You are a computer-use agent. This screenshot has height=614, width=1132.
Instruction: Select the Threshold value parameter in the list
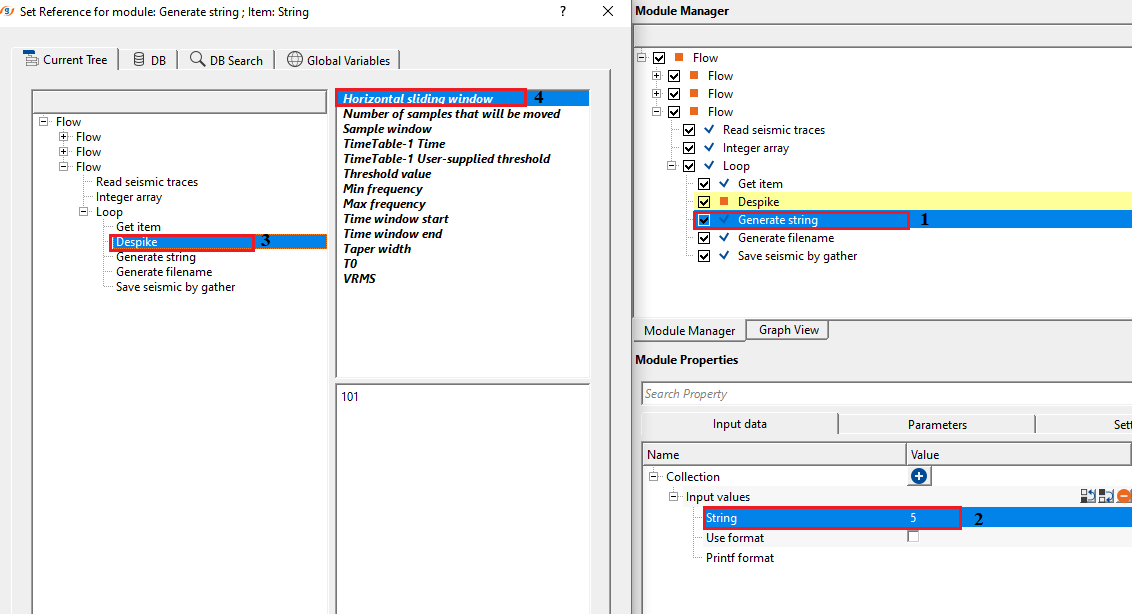pos(387,174)
